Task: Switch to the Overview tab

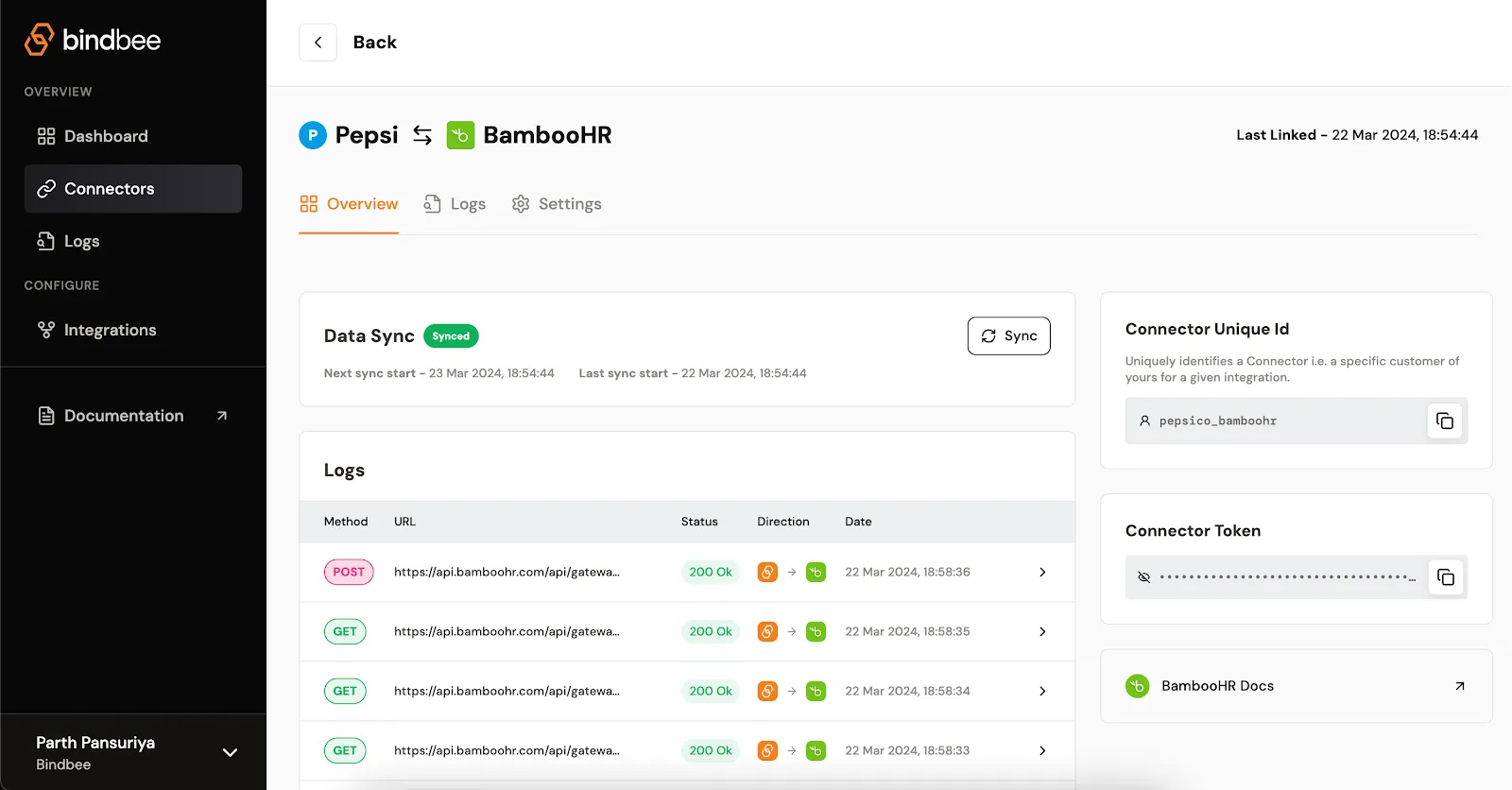Action: [x=349, y=204]
